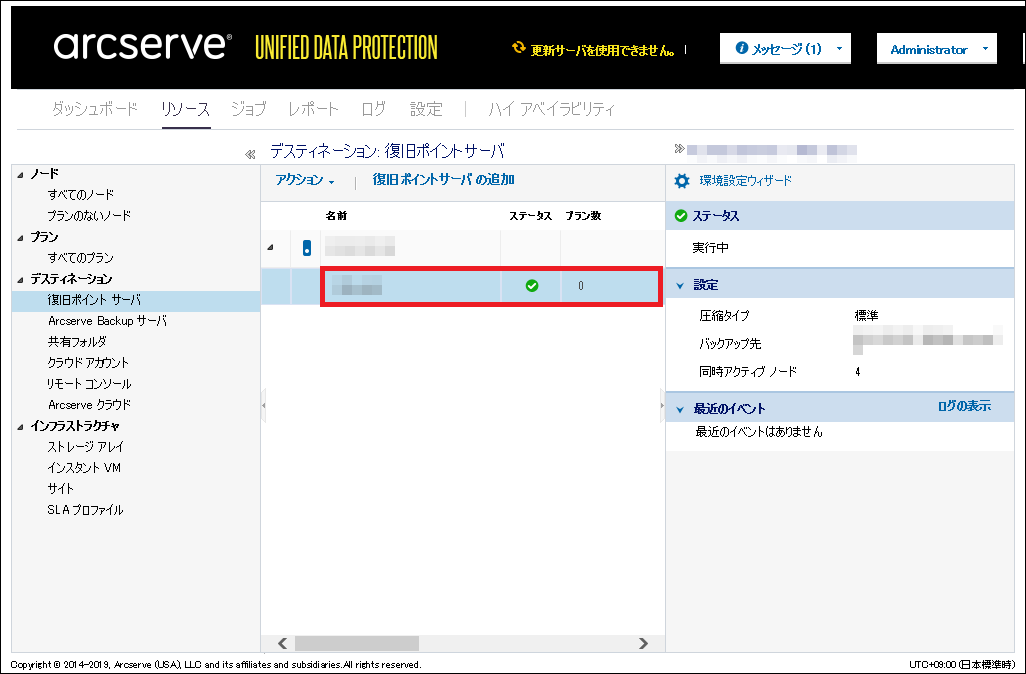Select クラウド アカウント in tree
This screenshot has width=1026, height=674.
click(x=88, y=363)
